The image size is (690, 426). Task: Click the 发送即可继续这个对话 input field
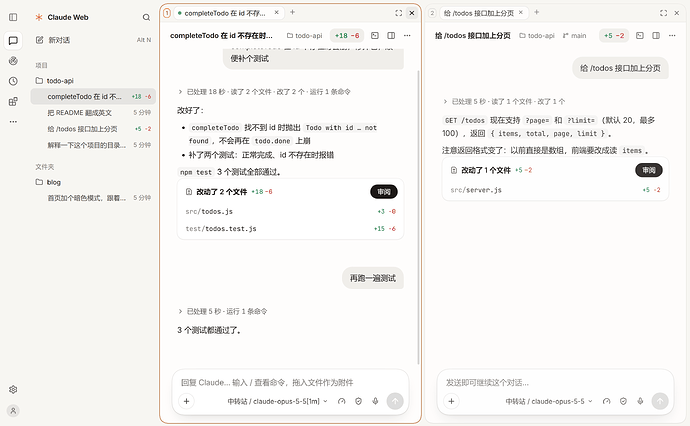click(555, 382)
